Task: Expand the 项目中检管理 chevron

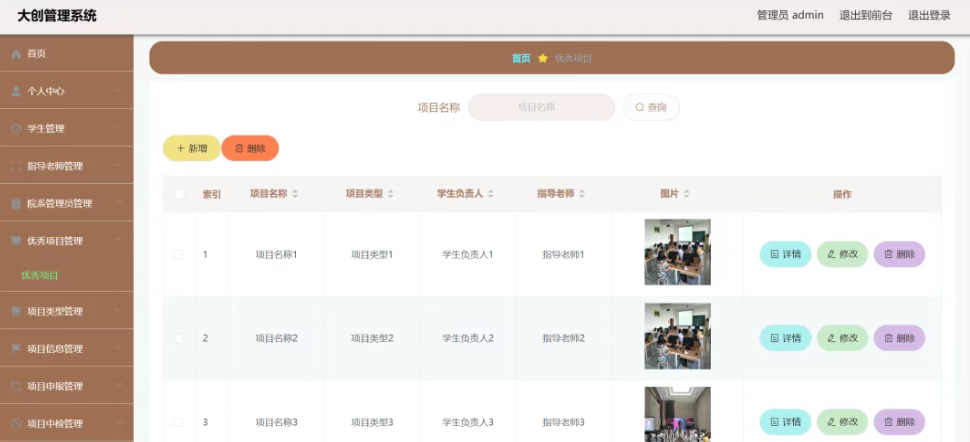Action: [118, 424]
